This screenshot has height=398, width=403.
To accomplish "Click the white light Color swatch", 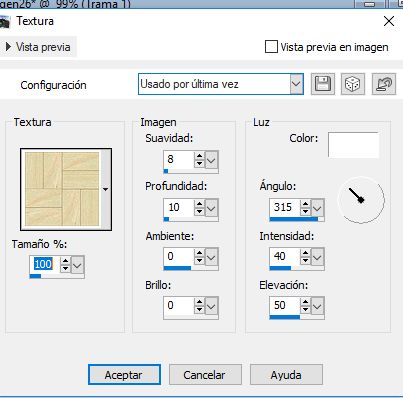I will 353,145.
